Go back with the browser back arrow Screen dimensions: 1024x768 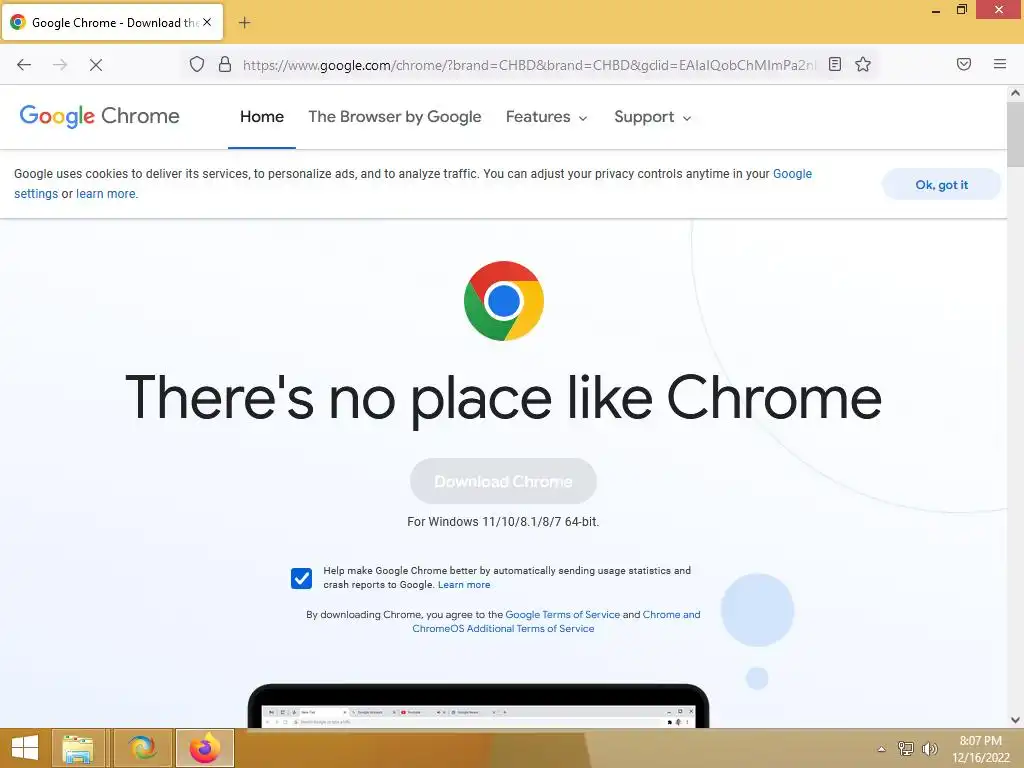pyautogui.click(x=24, y=65)
